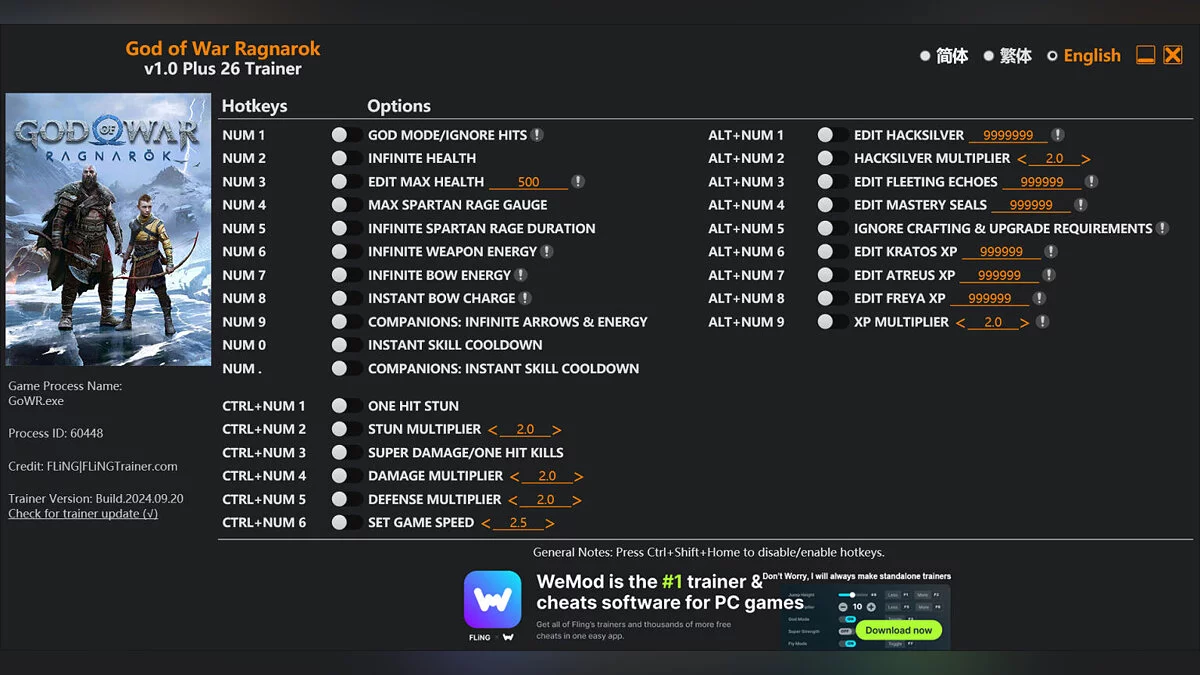Open the Check for trainer update link
Viewport: 1200px width, 675px height.
pos(83,514)
